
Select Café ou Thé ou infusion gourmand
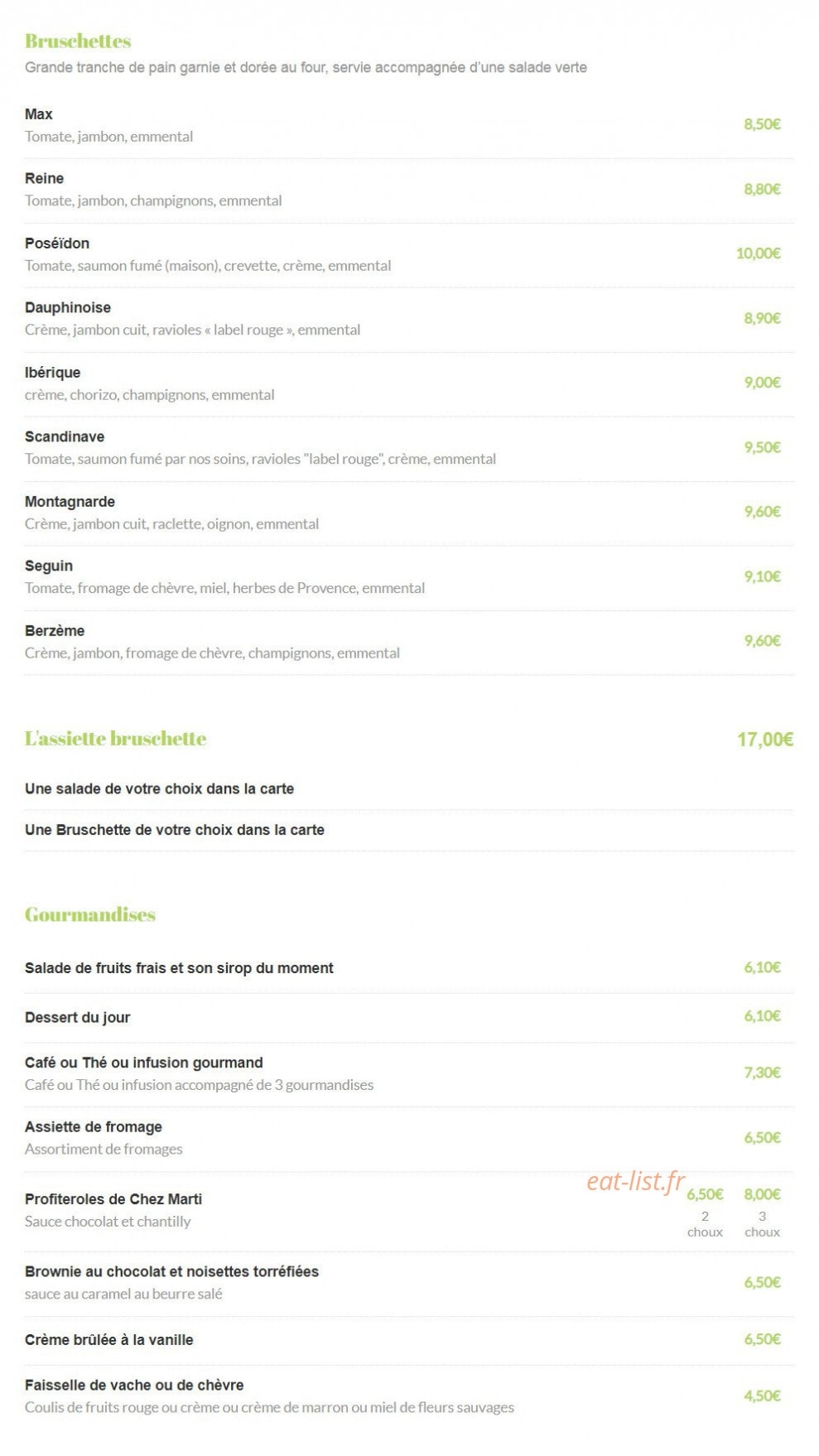coord(144,1063)
